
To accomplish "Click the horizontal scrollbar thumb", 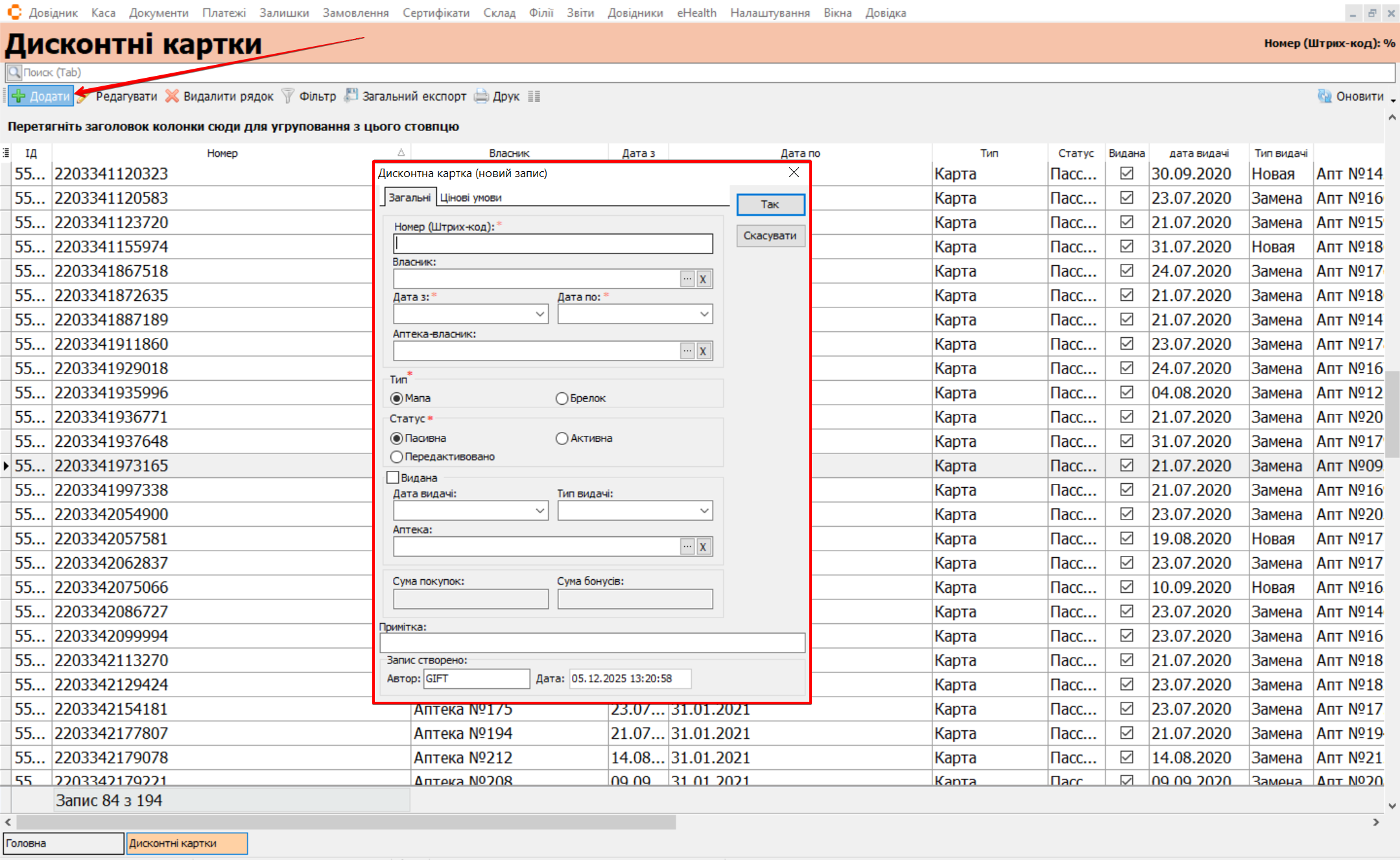I will (346, 822).
